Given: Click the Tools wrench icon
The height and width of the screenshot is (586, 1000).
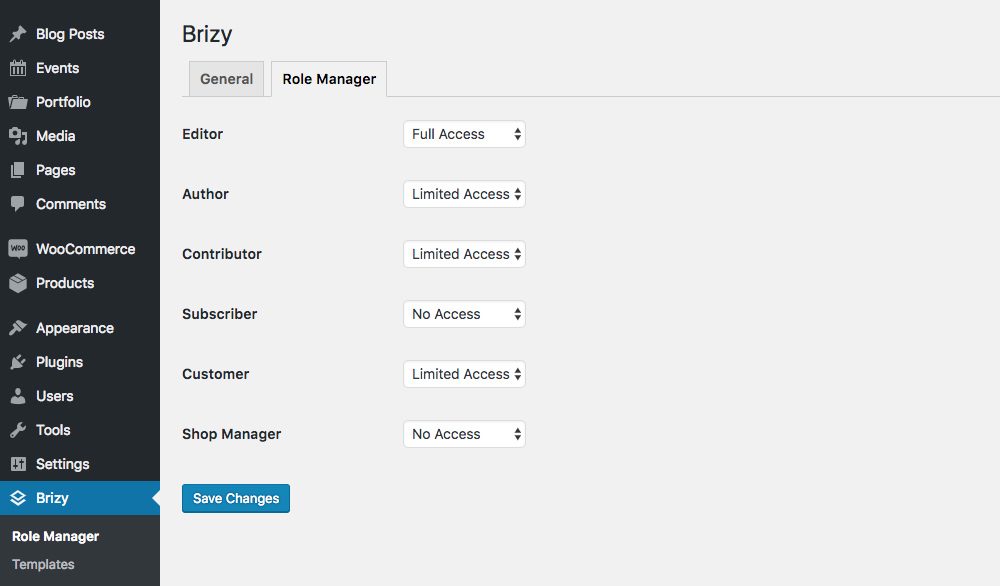Looking at the screenshot, I should click(18, 430).
